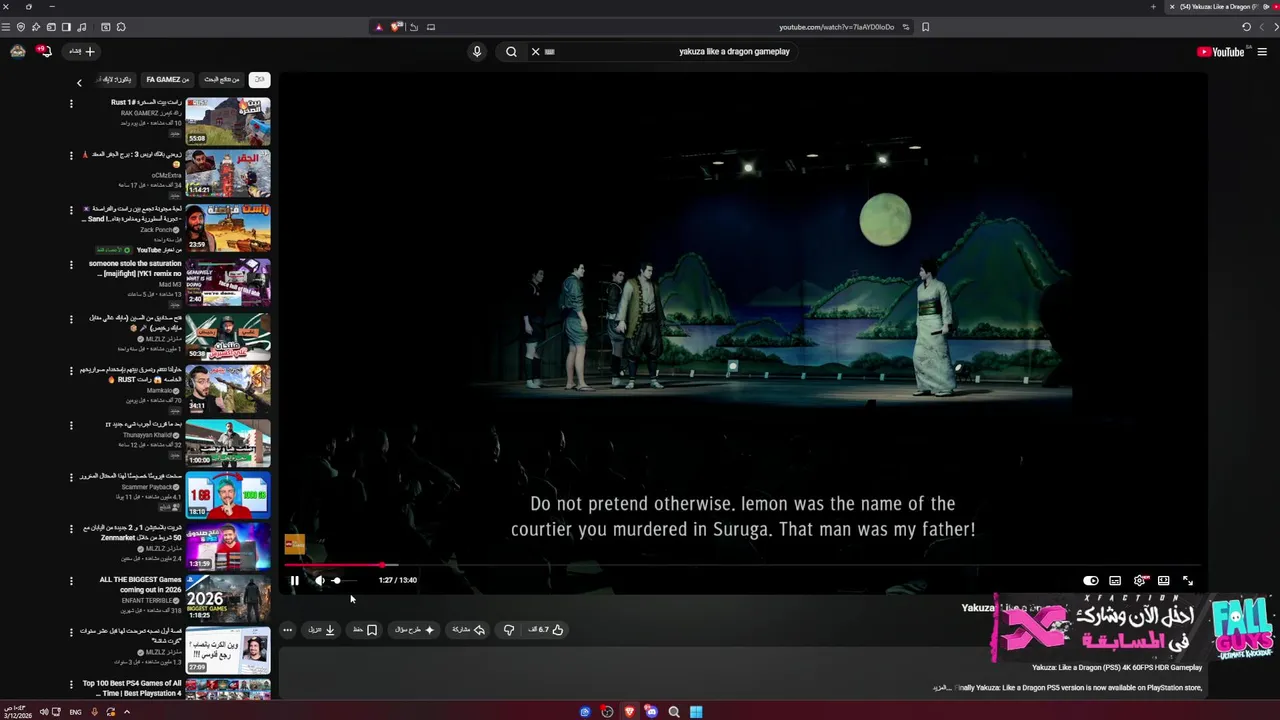Open the Scammer Payback video thumbnail

(x=228, y=494)
